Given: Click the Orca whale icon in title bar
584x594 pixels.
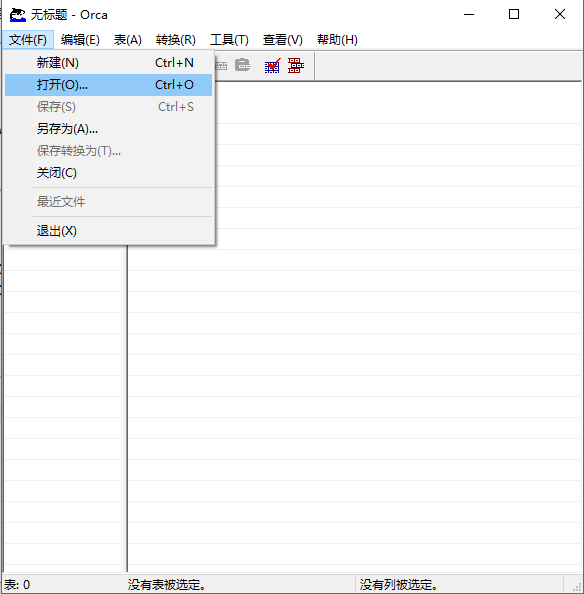Looking at the screenshot, I should coord(17,15).
